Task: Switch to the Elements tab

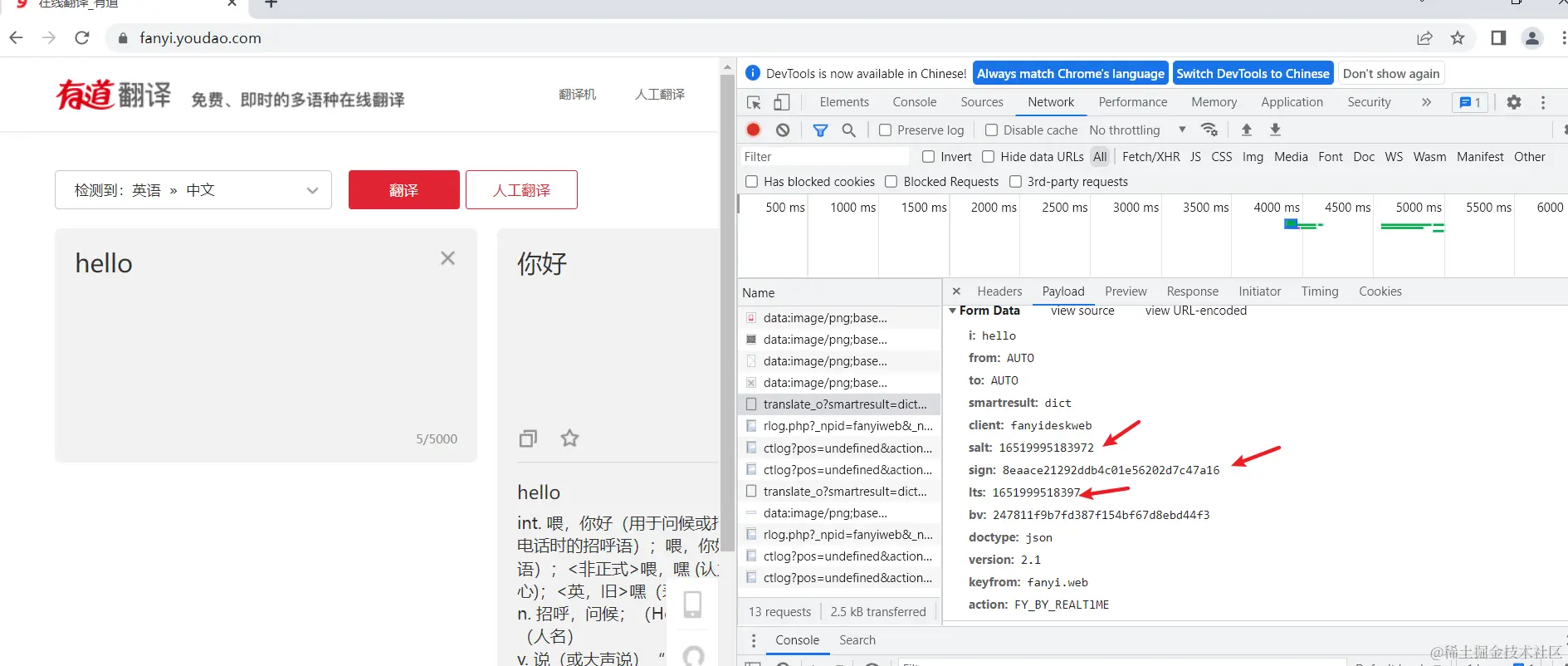Action: (x=844, y=102)
